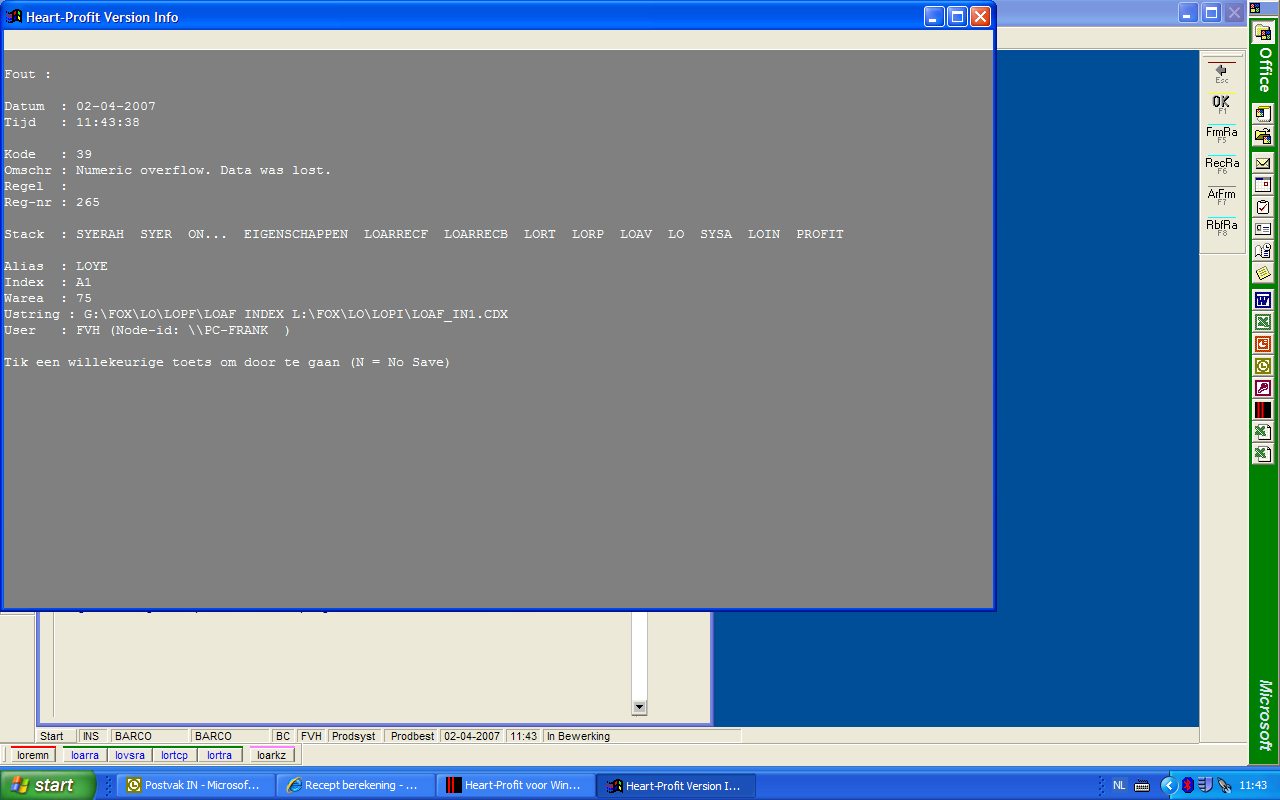Click New Office Document icon in Office bar
This screenshot has height=800, width=1280.
click(x=1263, y=113)
